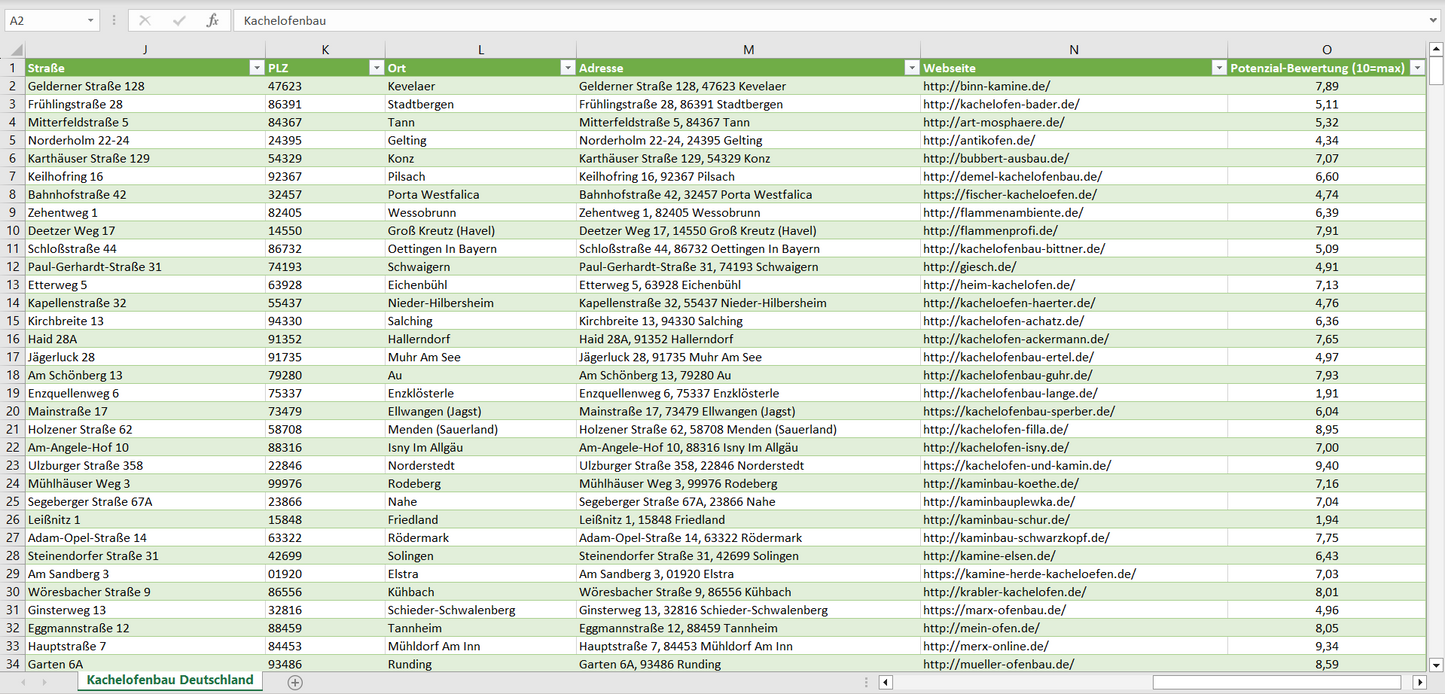Expand the formula bar chevron
Viewport: 1445px width, 694px height.
1434,20
